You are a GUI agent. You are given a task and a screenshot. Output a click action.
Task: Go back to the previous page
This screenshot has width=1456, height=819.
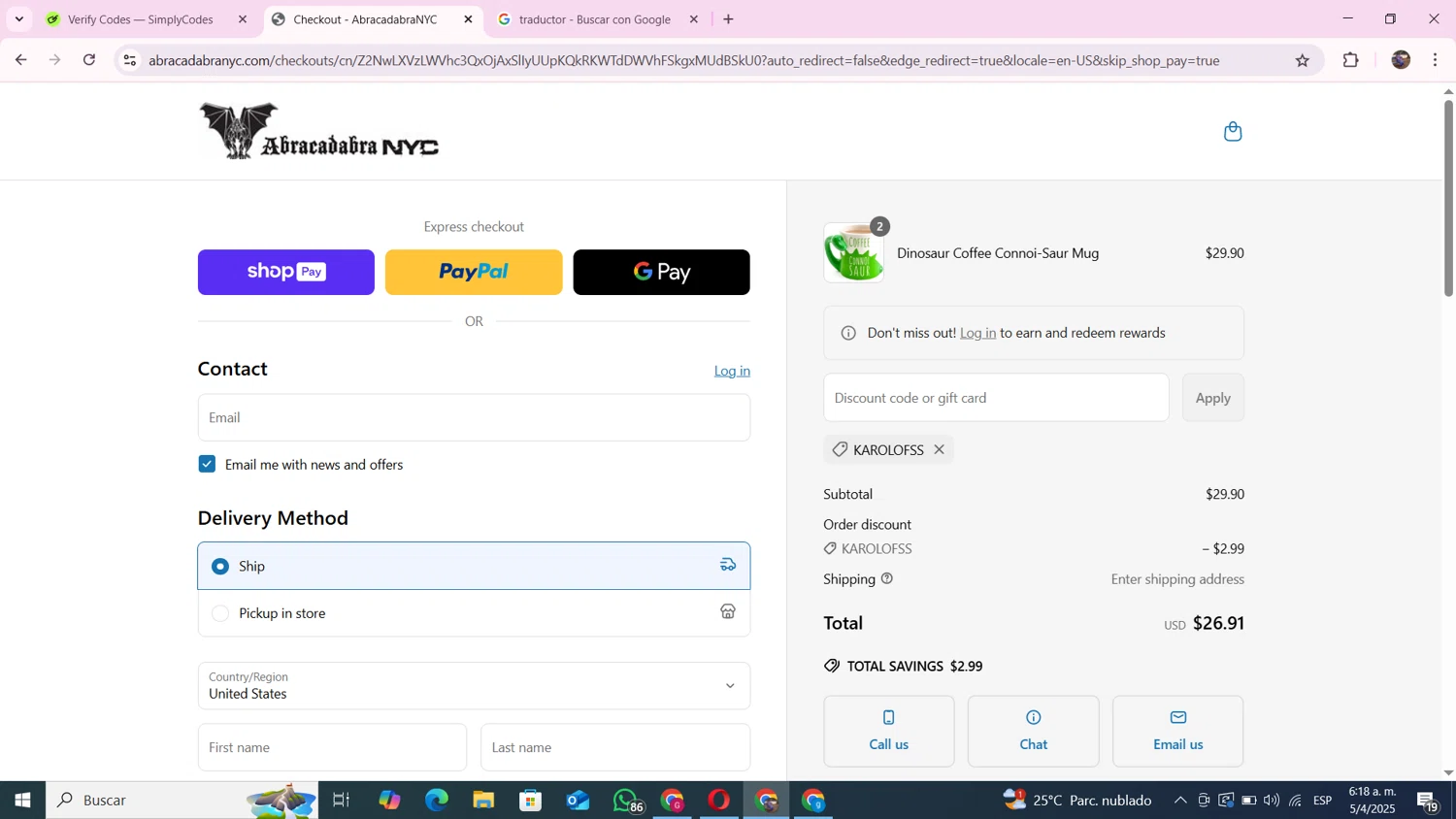(20, 60)
